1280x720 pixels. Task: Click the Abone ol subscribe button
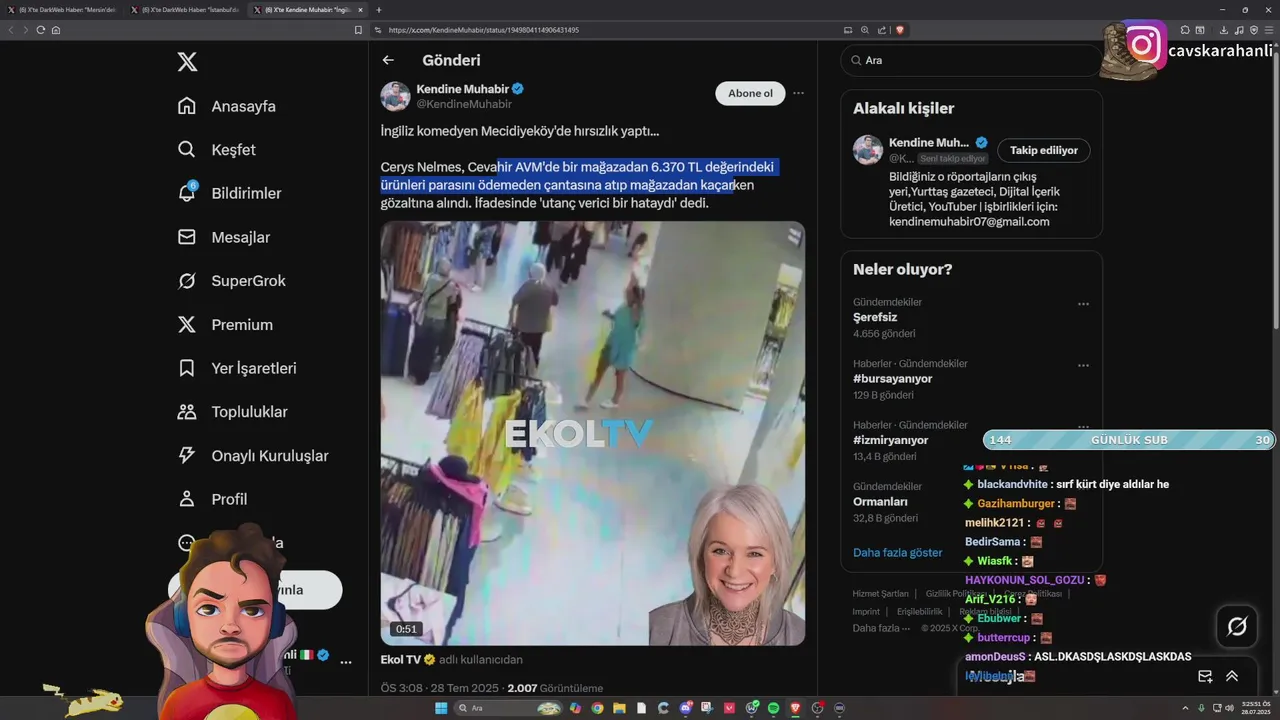coord(750,93)
